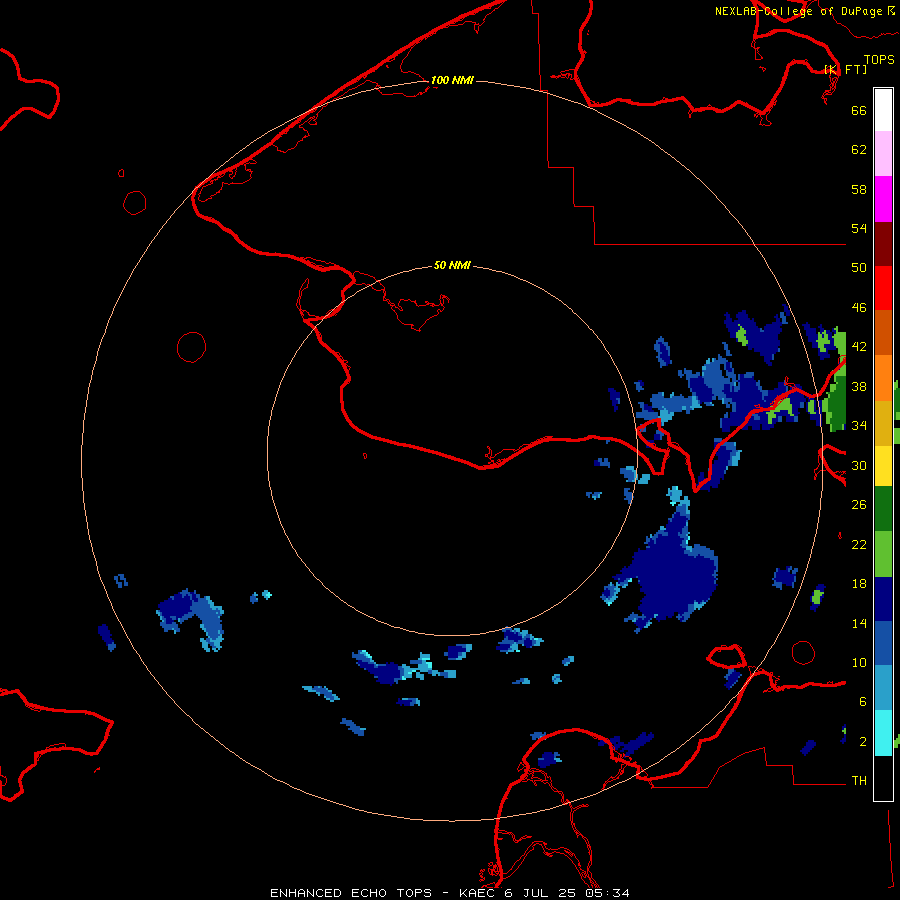
Task: Click the navy blue legend swatch
Action: point(883,599)
